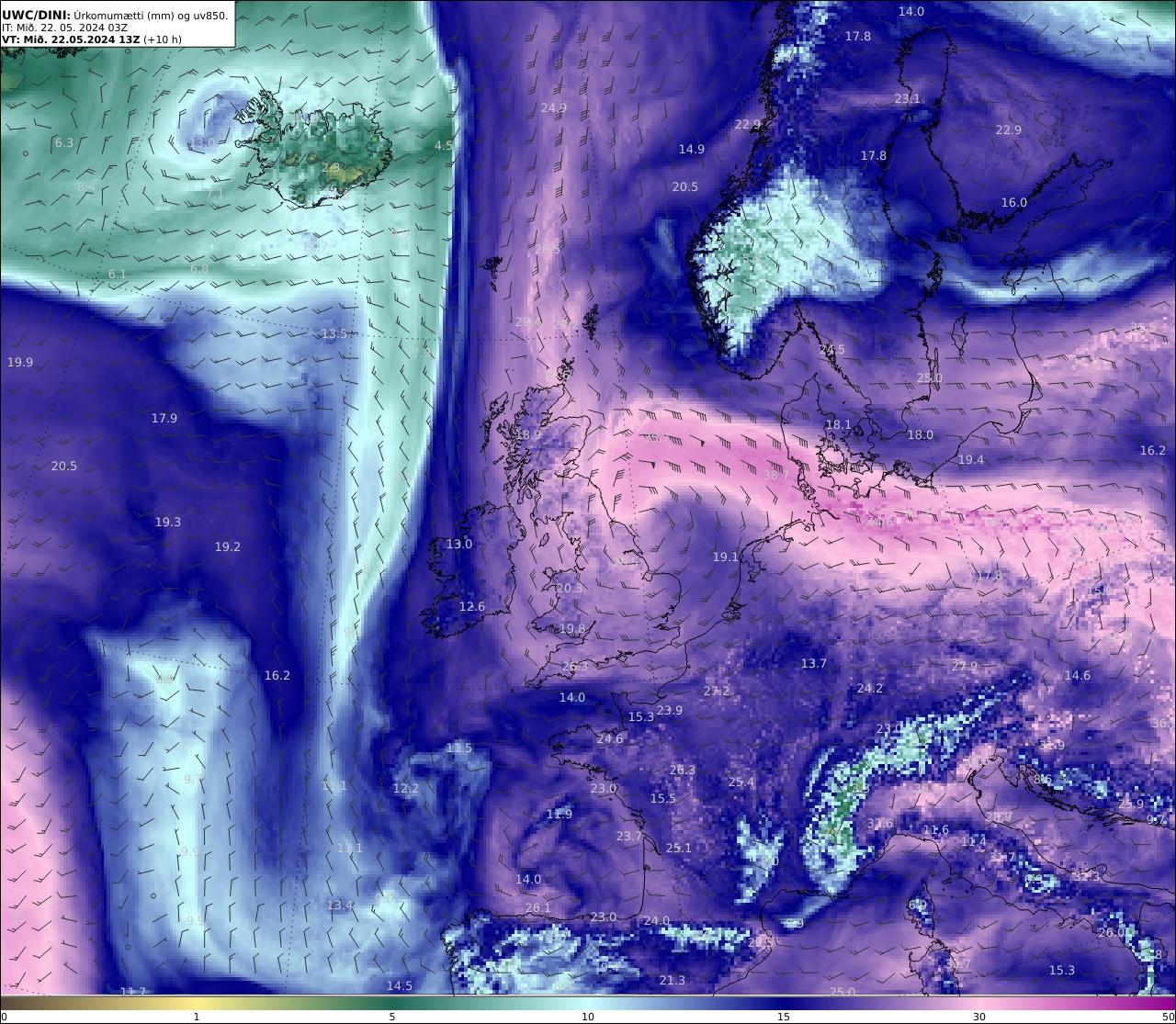Click the '14.6' value on the map
This screenshot has width=1176, height=1024.
[1078, 675]
